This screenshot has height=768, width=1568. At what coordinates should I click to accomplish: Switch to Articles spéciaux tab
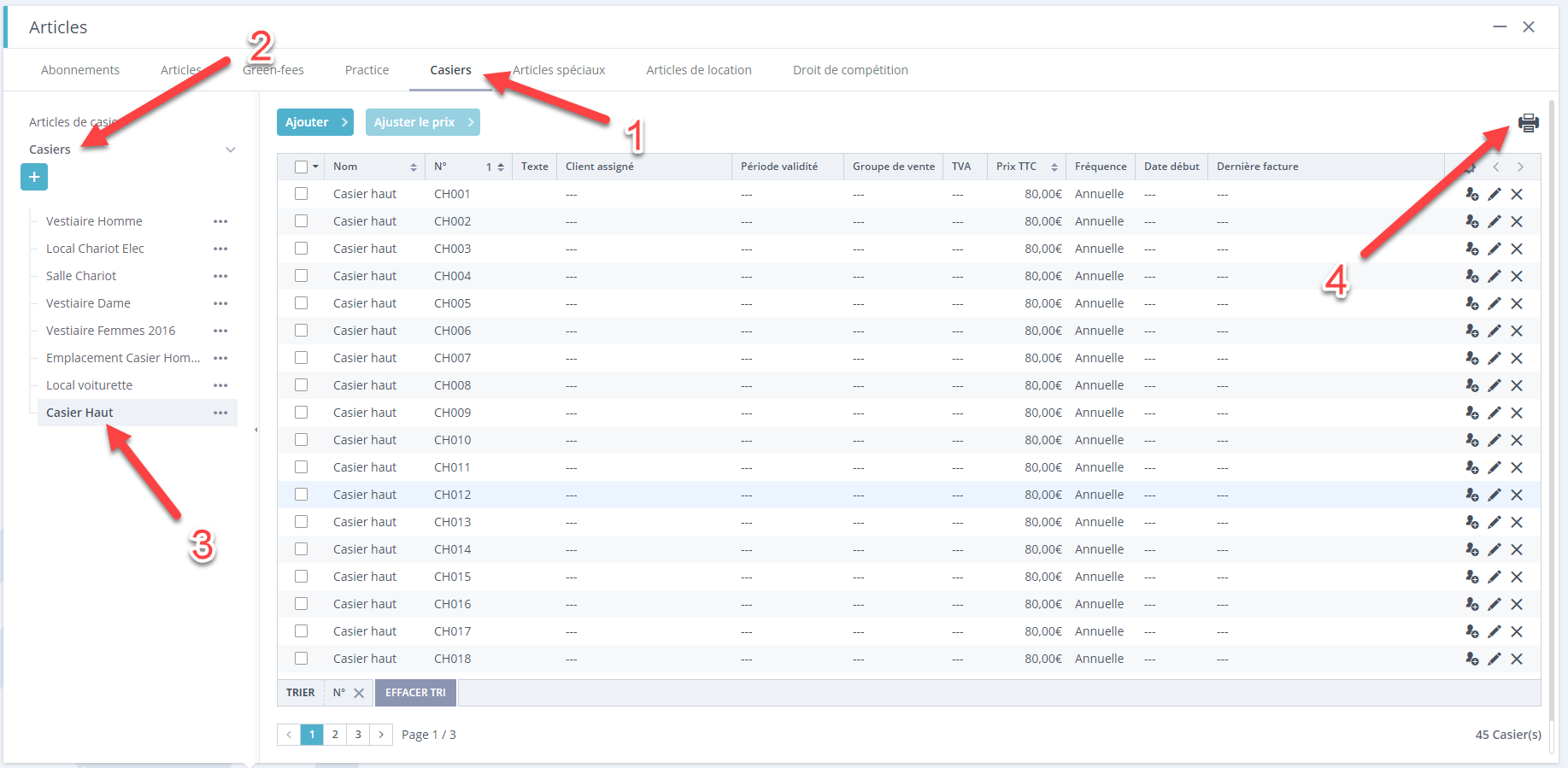point(559,70)
